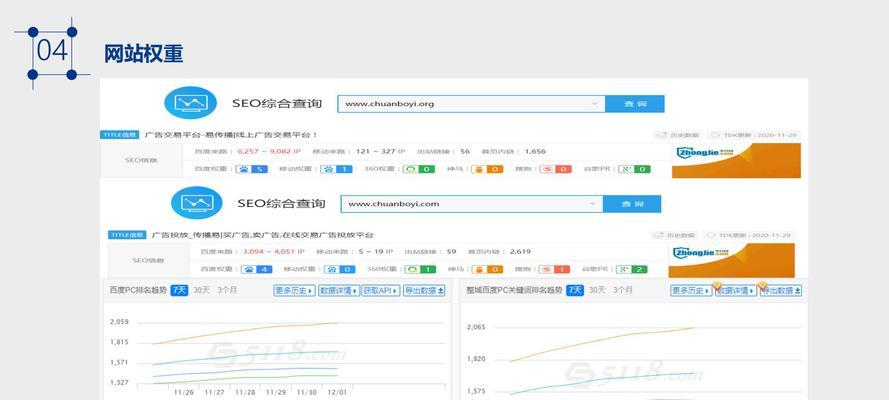The width and height of the screenshot is (889, 400).
Task: Click homepage internal links value 2,619
Action: tap(520, 252)
